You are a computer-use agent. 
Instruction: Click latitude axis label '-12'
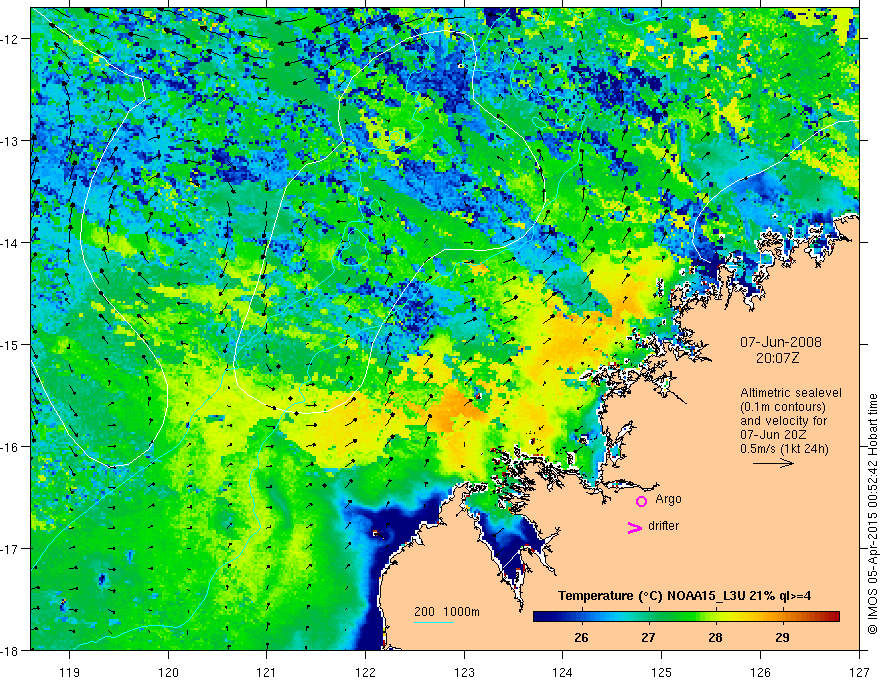pos(11,39)
